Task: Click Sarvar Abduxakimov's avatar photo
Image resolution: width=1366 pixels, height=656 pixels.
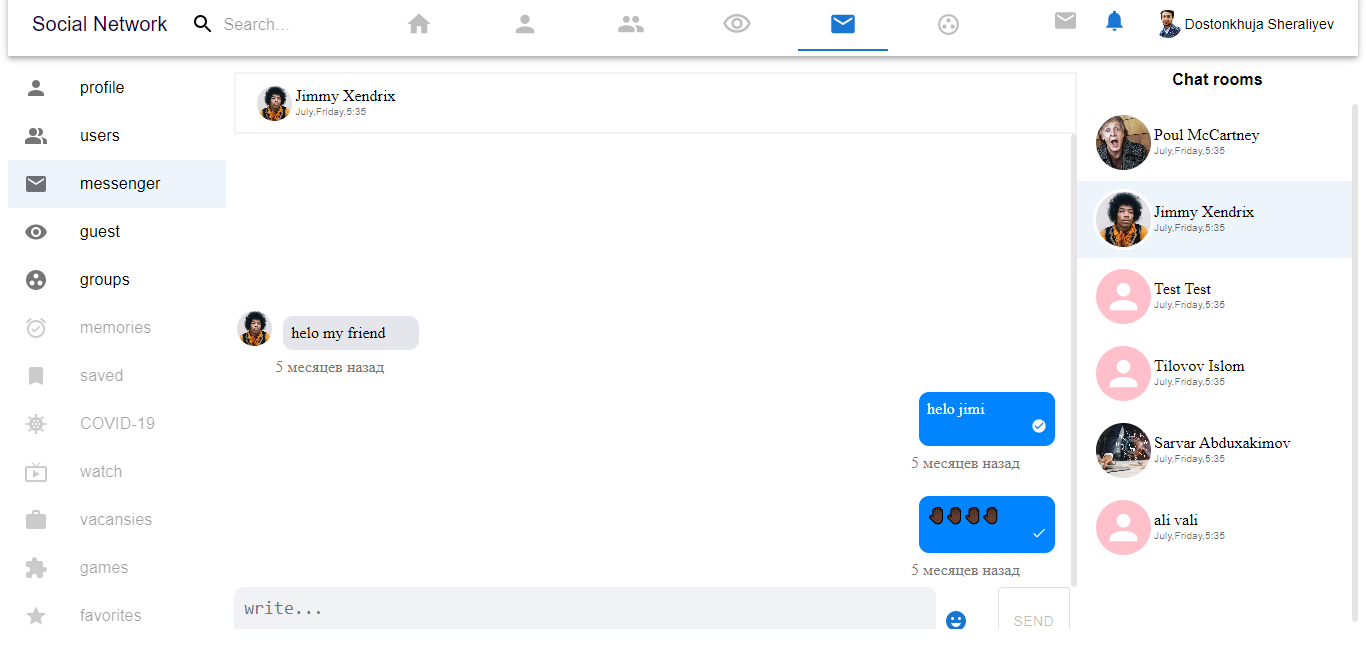Action: (x=1123, y=450)
